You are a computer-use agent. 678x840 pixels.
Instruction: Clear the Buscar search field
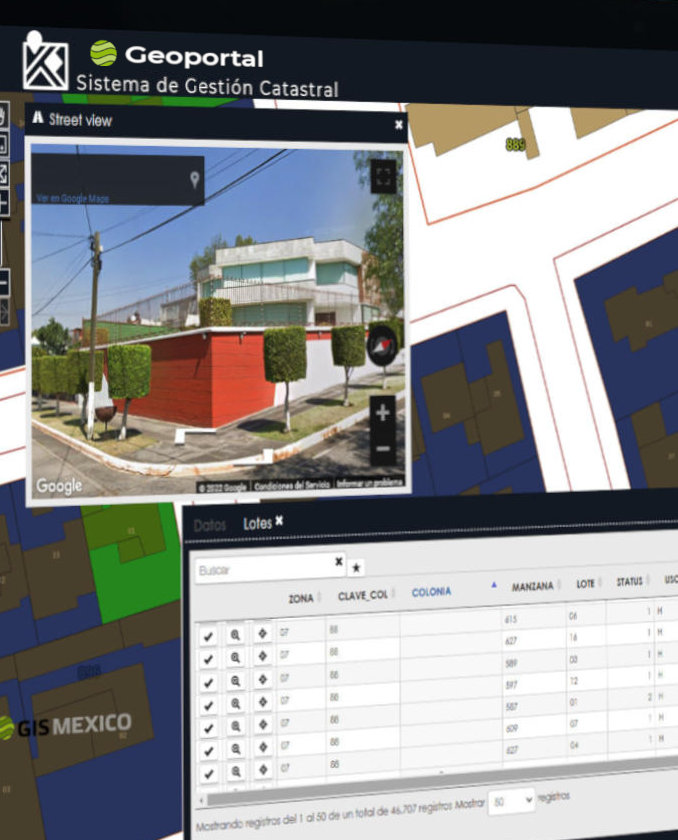click(338, 561)
